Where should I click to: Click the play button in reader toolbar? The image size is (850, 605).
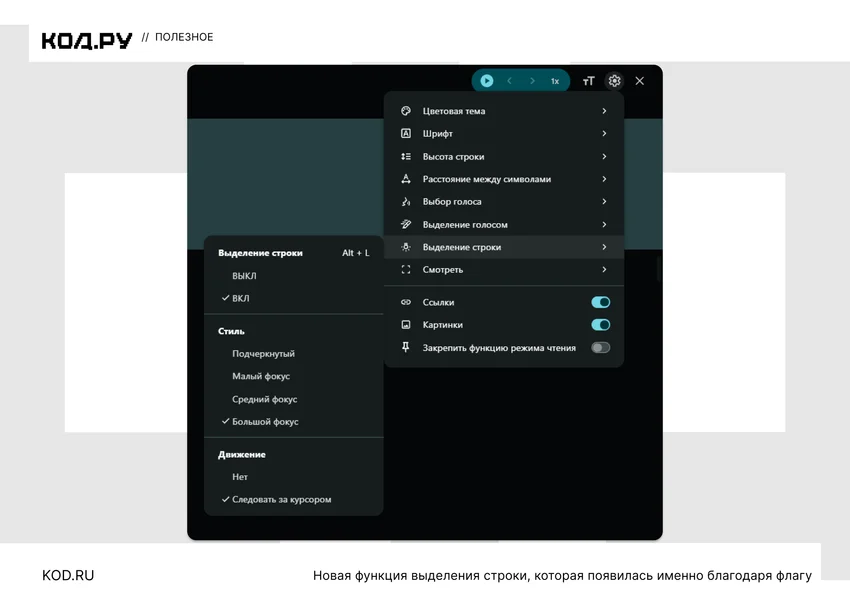pyautogui.click(x=487, y=81)
